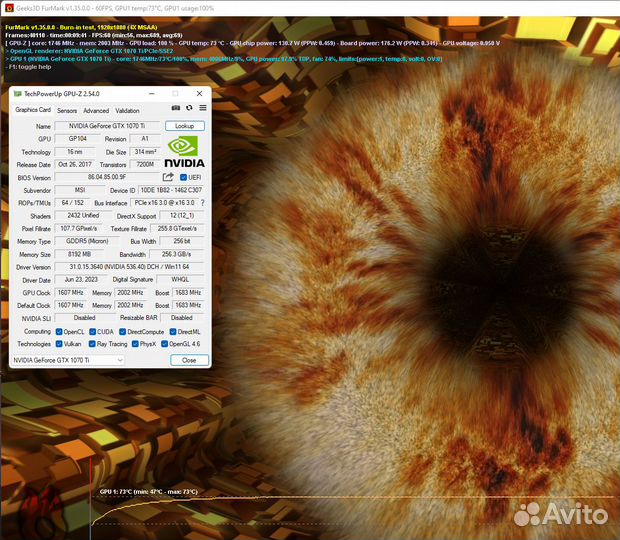Click the NVIDIA logo in GPU-Z
This screenshot has width=620, height=540.
(x=184, y=151)
